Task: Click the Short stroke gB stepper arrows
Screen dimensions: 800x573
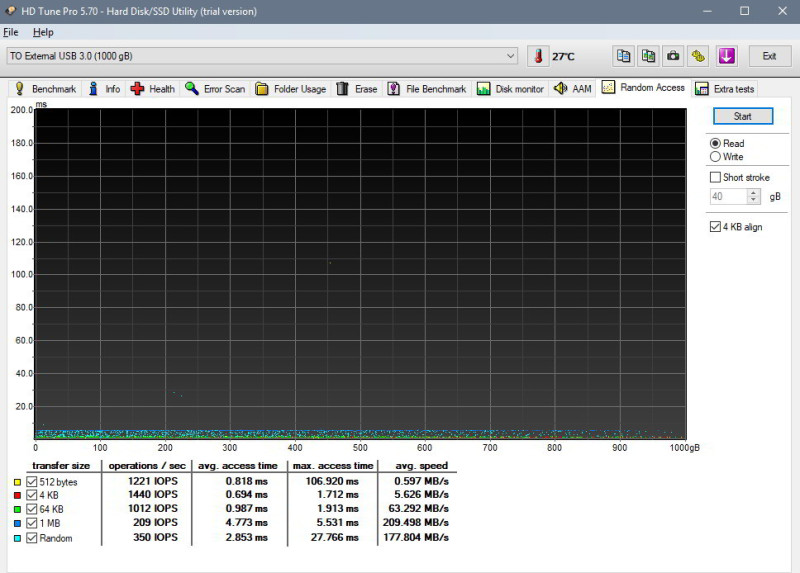Action: tap(754, 196)
